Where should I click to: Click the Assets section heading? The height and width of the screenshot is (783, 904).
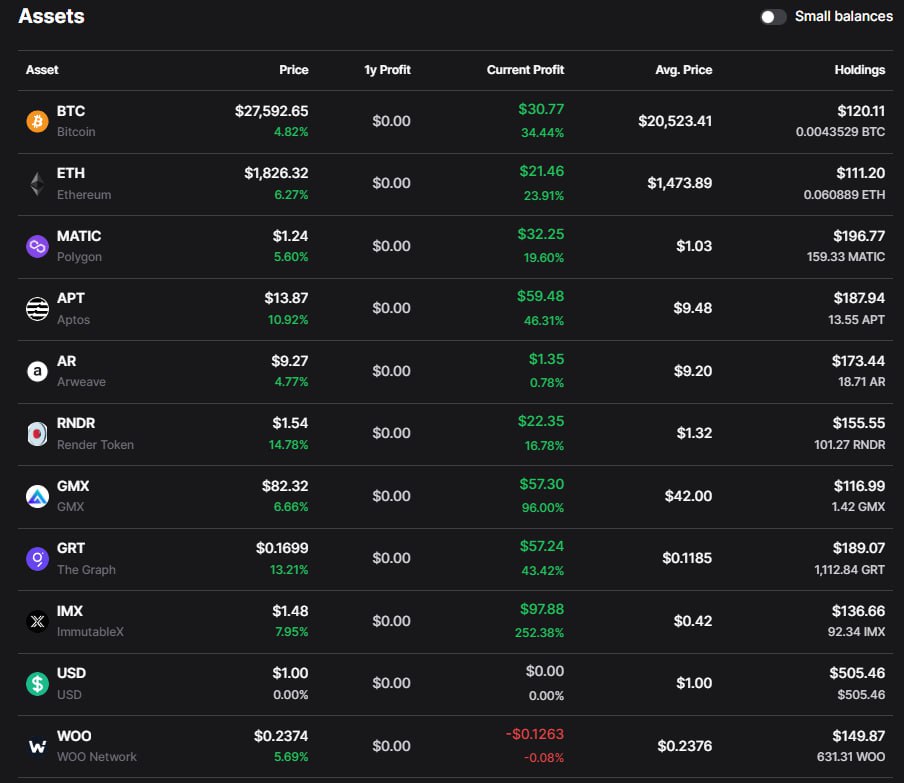(x=51, y=16)
